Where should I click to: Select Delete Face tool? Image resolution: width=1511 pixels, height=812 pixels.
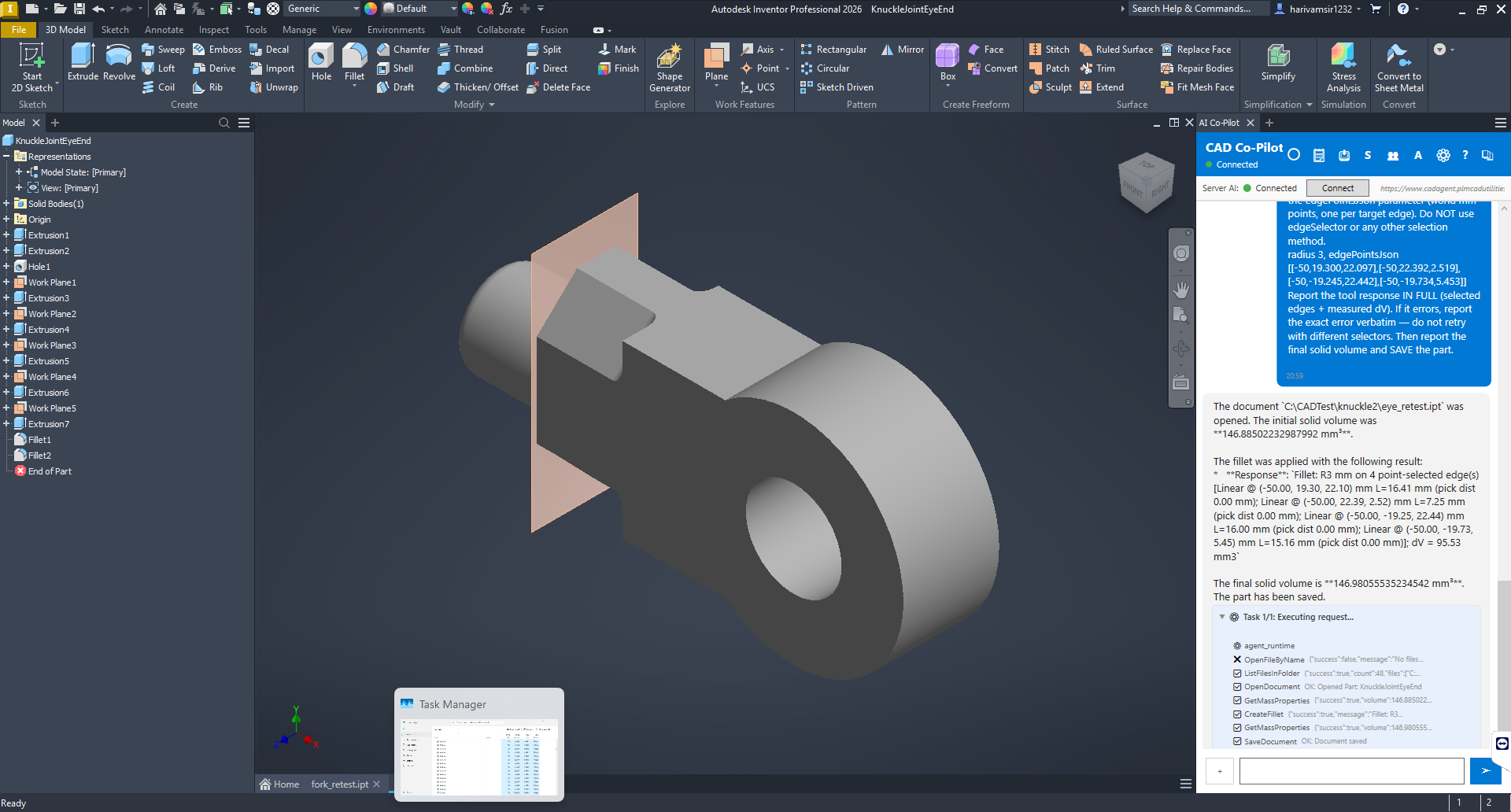[558, 87]
